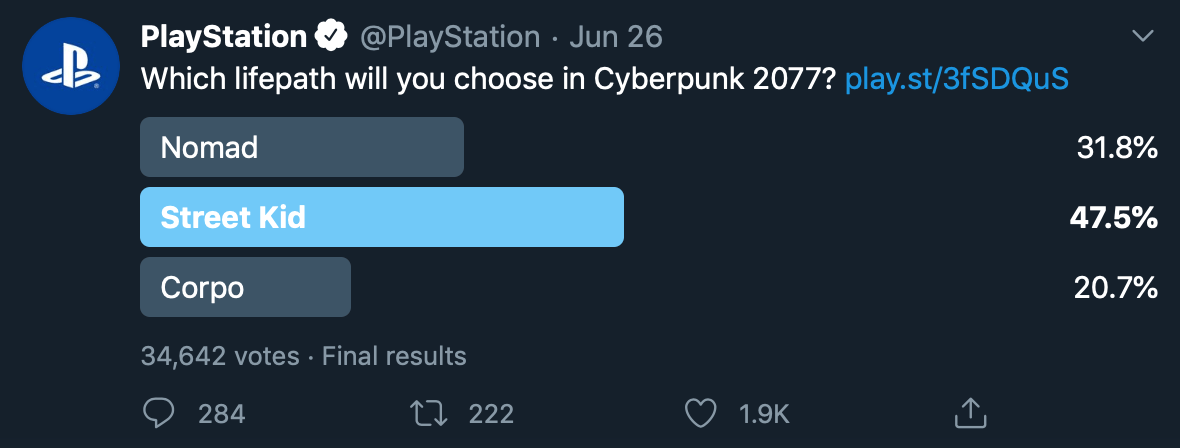
Task: Click the verified badge next to PlayStation
Action: 331,38
